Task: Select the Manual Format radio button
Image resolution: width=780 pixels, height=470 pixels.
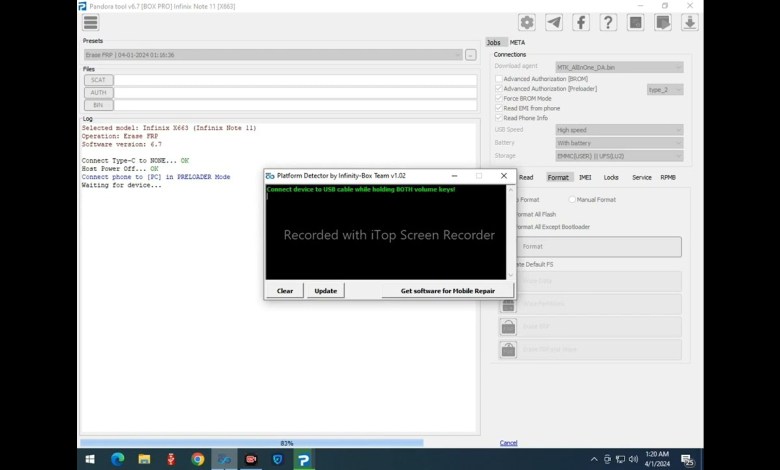Action: 572,199
